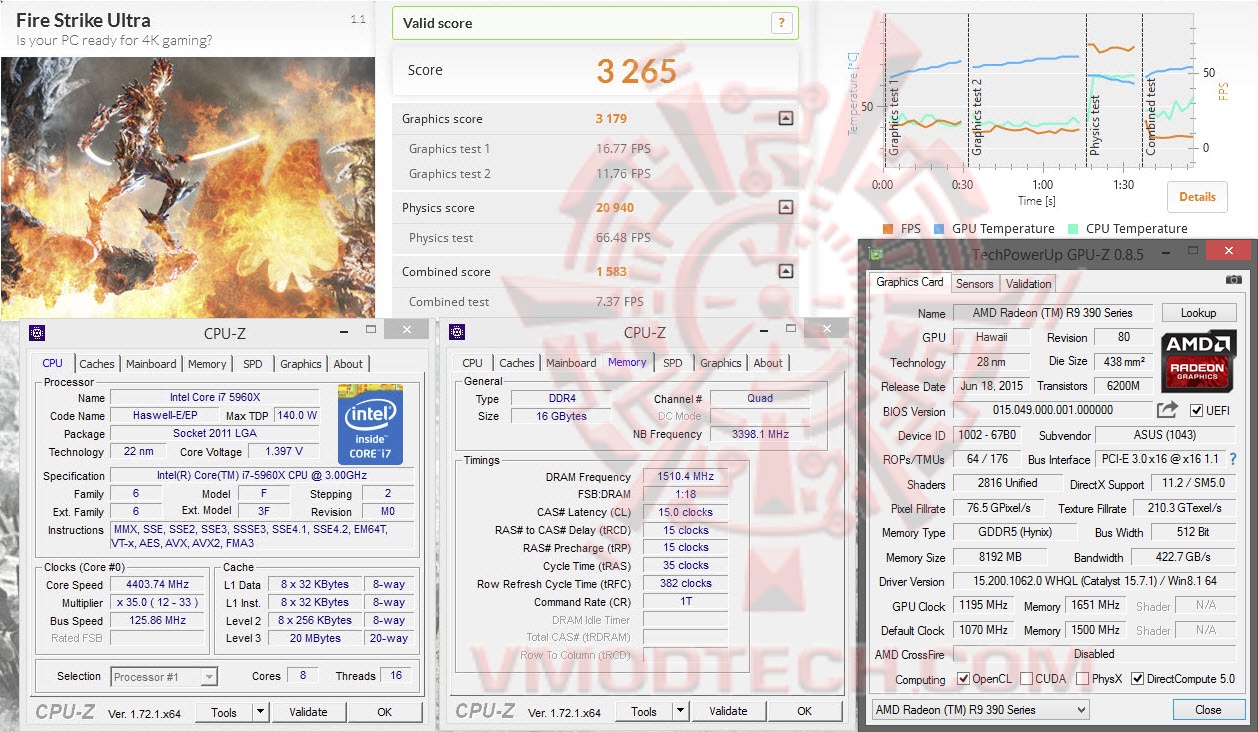The width and height of the screenshot is (1258, 732).
Task: Collapse the Physics score section
Action: [x=785, y=207]
